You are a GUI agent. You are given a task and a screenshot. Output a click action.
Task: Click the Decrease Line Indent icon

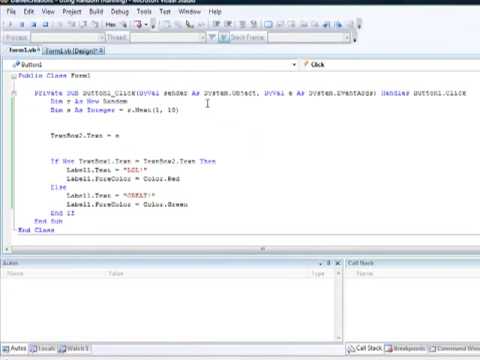[x=216, y=24]
